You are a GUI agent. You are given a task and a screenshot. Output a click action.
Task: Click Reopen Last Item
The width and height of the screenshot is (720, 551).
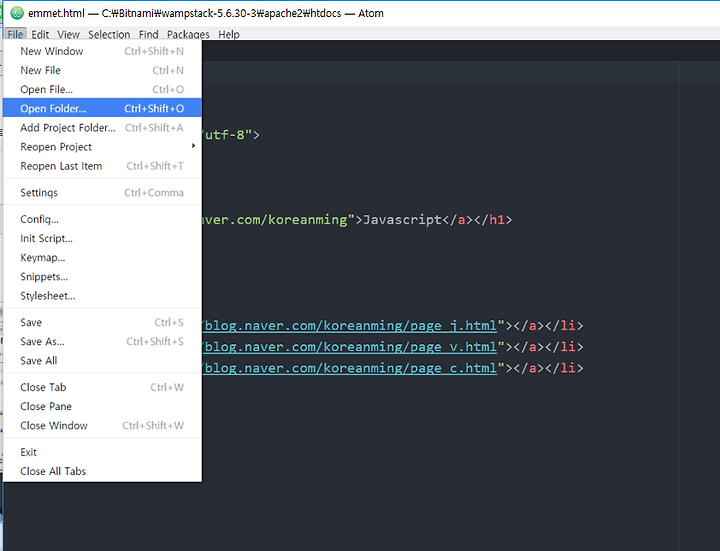(x=102, y=166)
